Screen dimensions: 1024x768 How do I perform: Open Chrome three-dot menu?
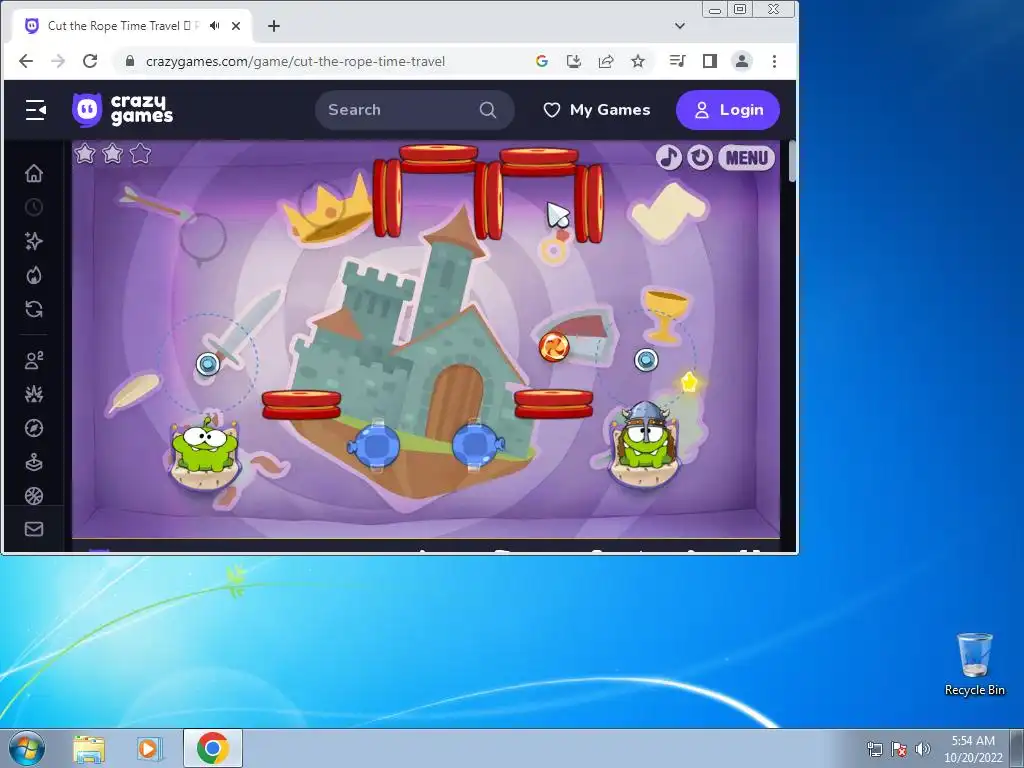click(775, 61)
